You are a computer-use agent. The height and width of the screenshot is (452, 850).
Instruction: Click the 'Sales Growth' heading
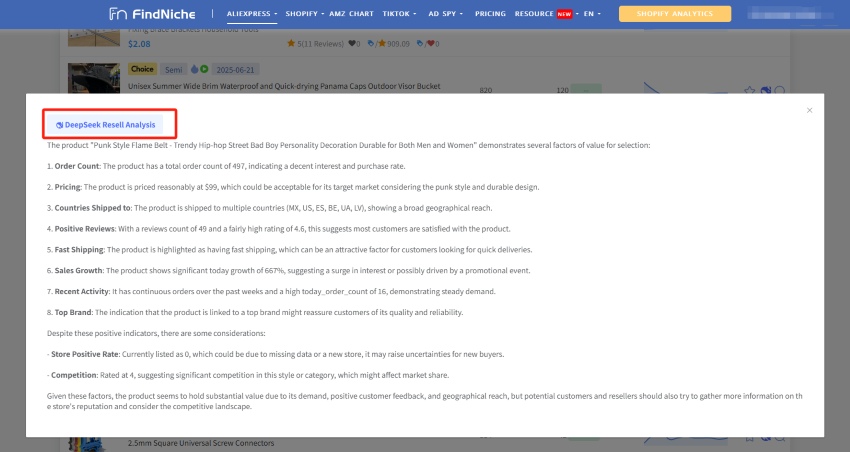79,270
